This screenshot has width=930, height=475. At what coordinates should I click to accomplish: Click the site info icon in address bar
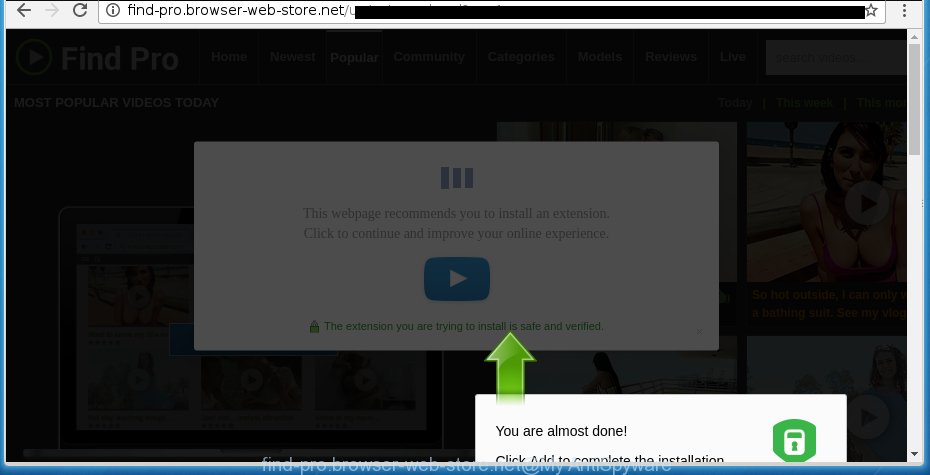click(x=113, y=10)
